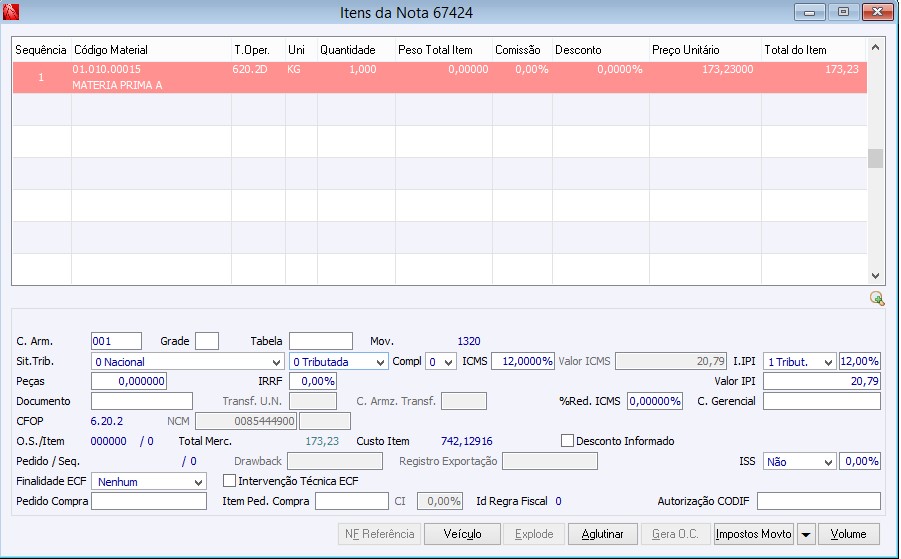Image resolution: width=901 pixels, height=559 pixels.
Task: Click the magnifier search icon below the grid
Action: pyautogui.click(x=877, y=298)
